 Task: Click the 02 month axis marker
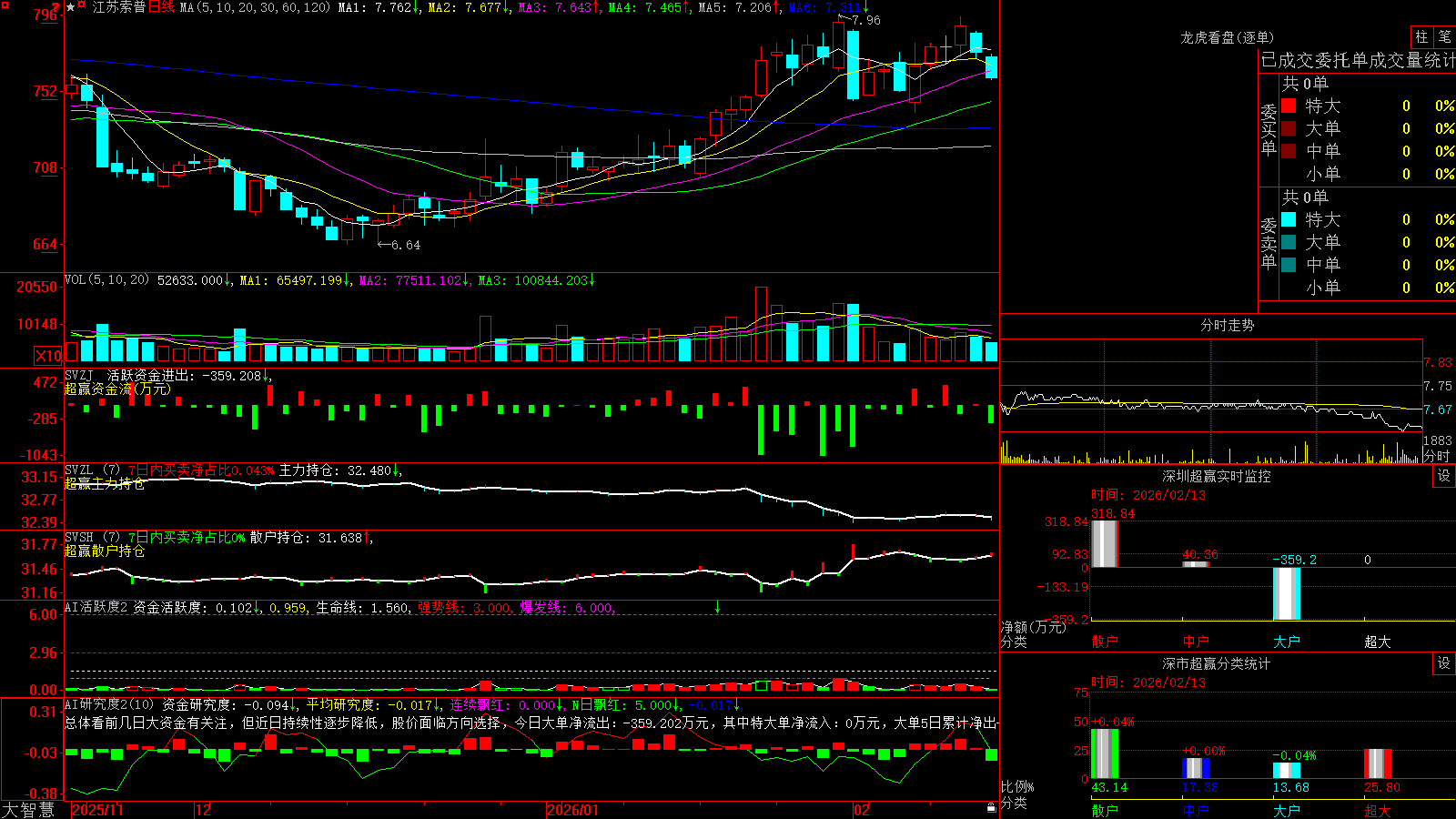click(x=862, y=810)
